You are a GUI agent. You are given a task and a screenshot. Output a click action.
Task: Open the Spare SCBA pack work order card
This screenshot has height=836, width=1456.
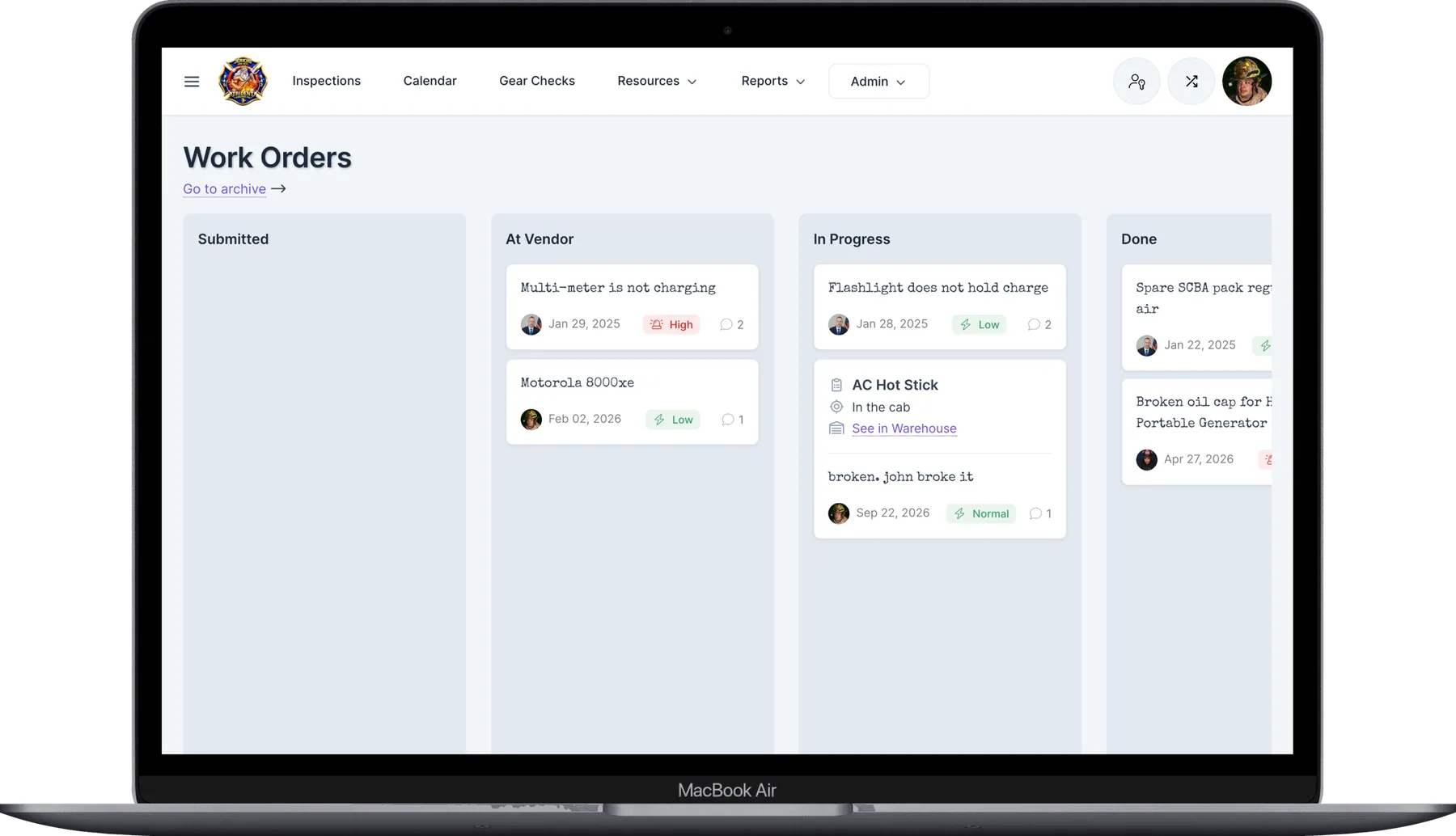1196,318
